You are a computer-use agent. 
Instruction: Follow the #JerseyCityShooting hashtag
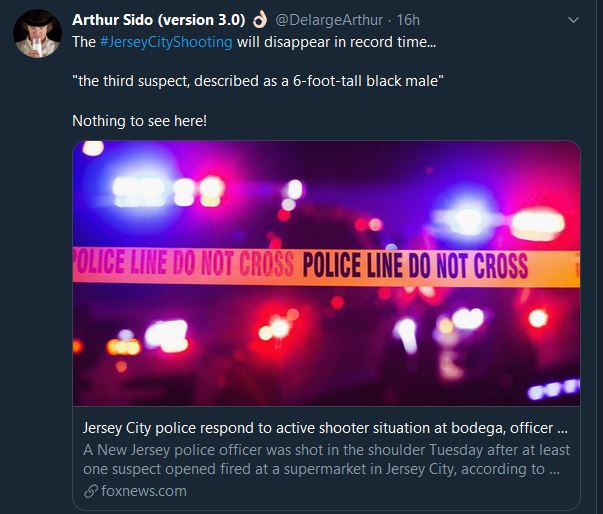[x=166, y=42]
